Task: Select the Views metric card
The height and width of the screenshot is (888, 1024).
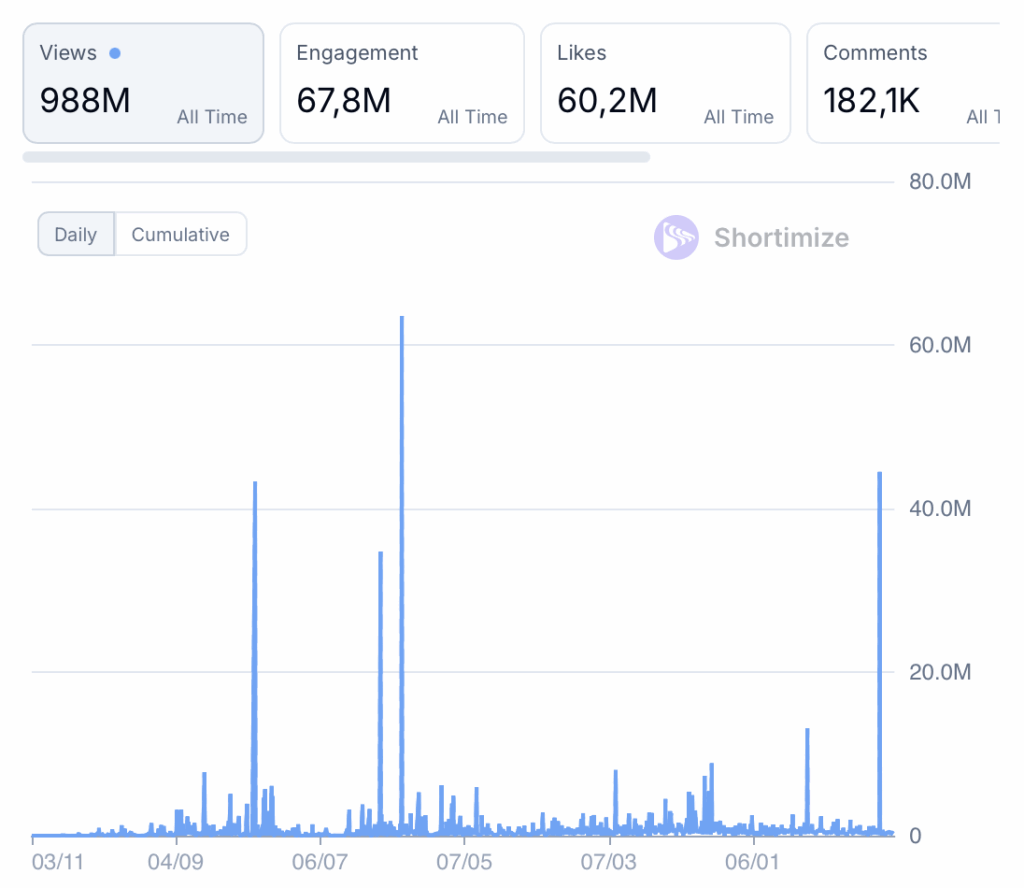Action: pos(143,84)
